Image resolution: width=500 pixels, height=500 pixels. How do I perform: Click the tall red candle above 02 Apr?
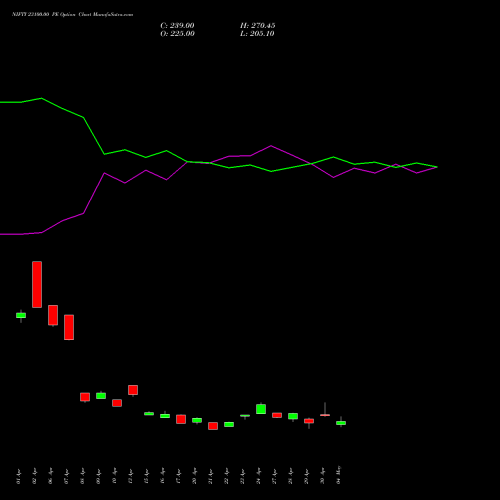tap(37, 284)
